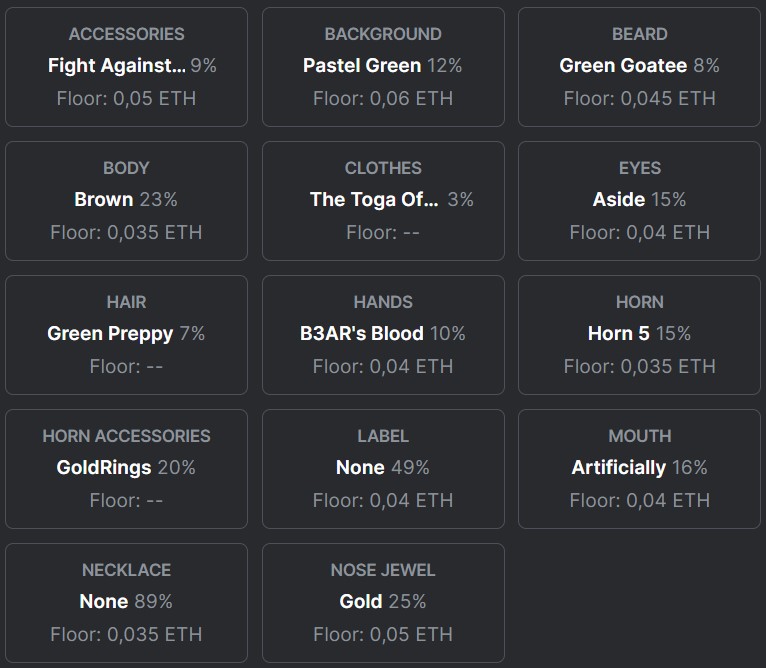Open the Horn Accessories GoldRings card
766x668 pixels.
tap(127, 469)
